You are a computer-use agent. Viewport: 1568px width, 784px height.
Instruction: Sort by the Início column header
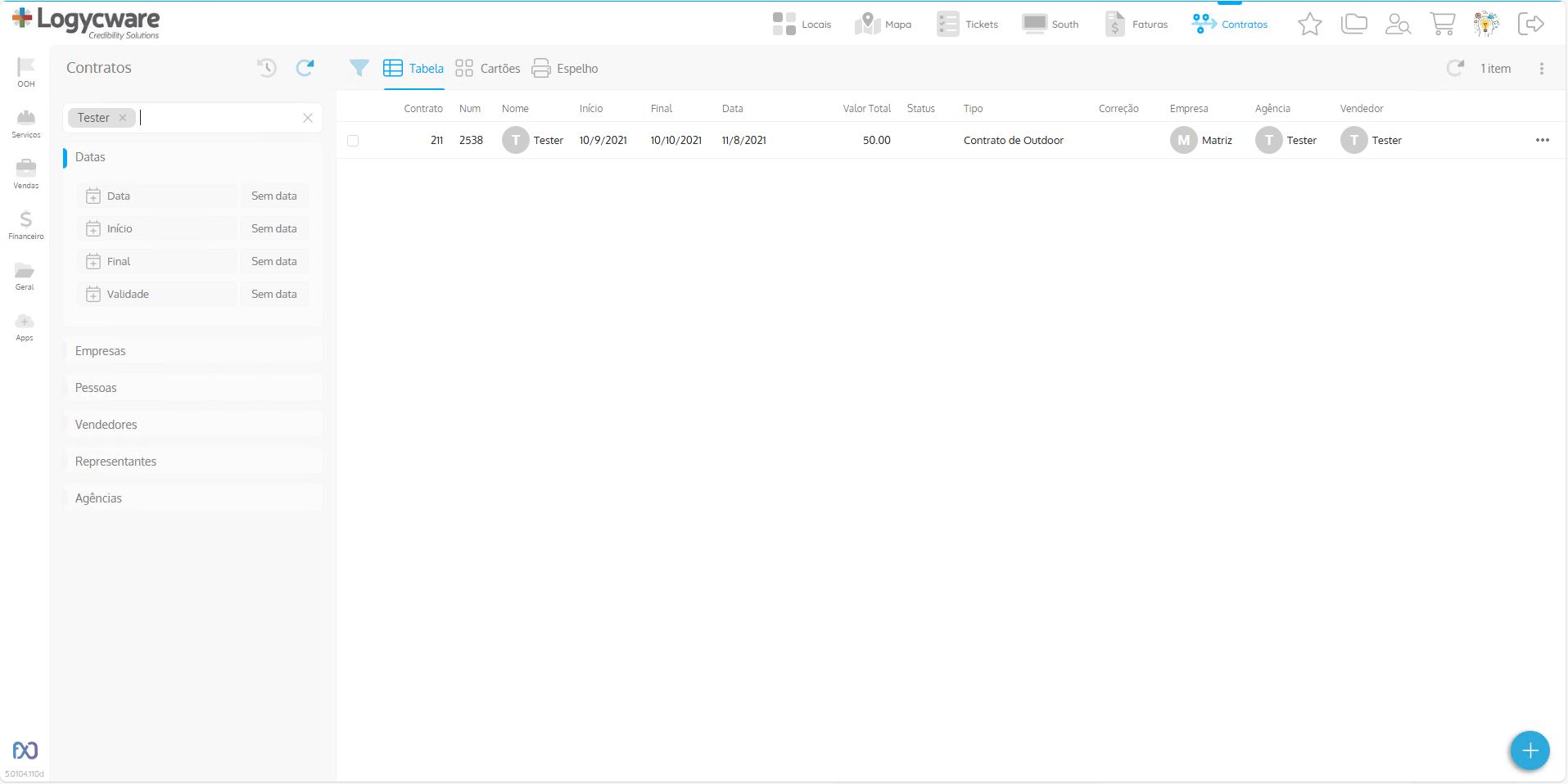coord(591,108)
